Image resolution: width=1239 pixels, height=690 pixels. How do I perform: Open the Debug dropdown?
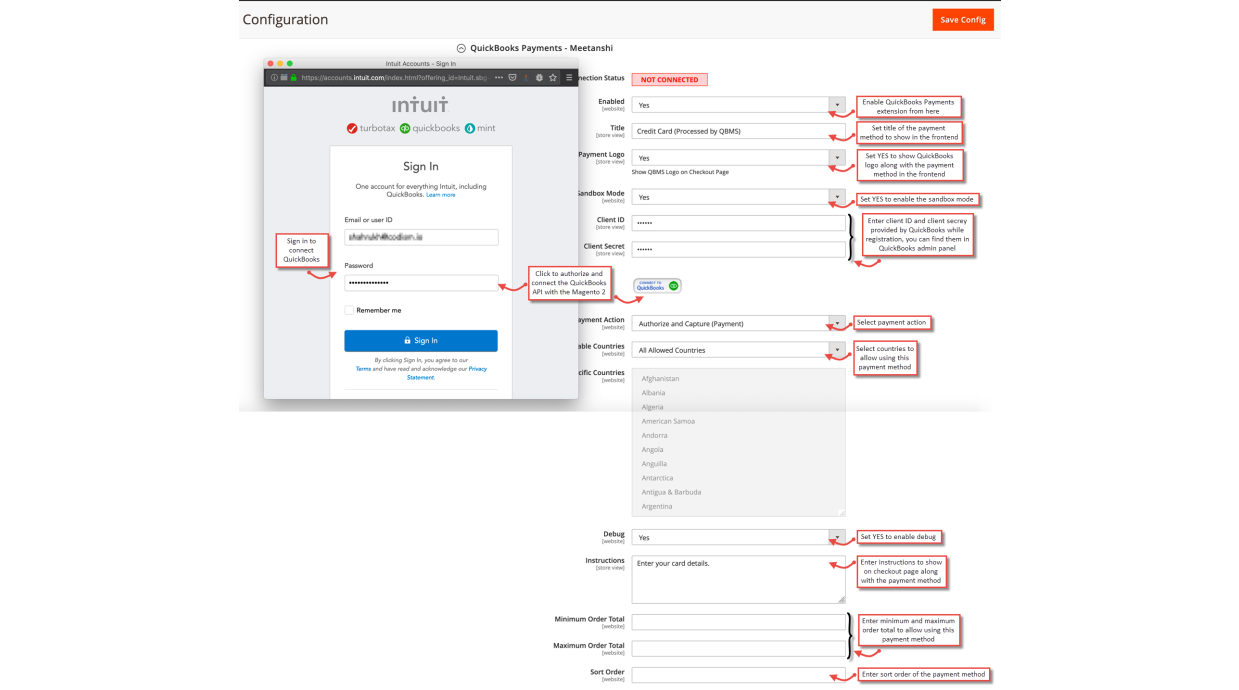click(739, 538)
